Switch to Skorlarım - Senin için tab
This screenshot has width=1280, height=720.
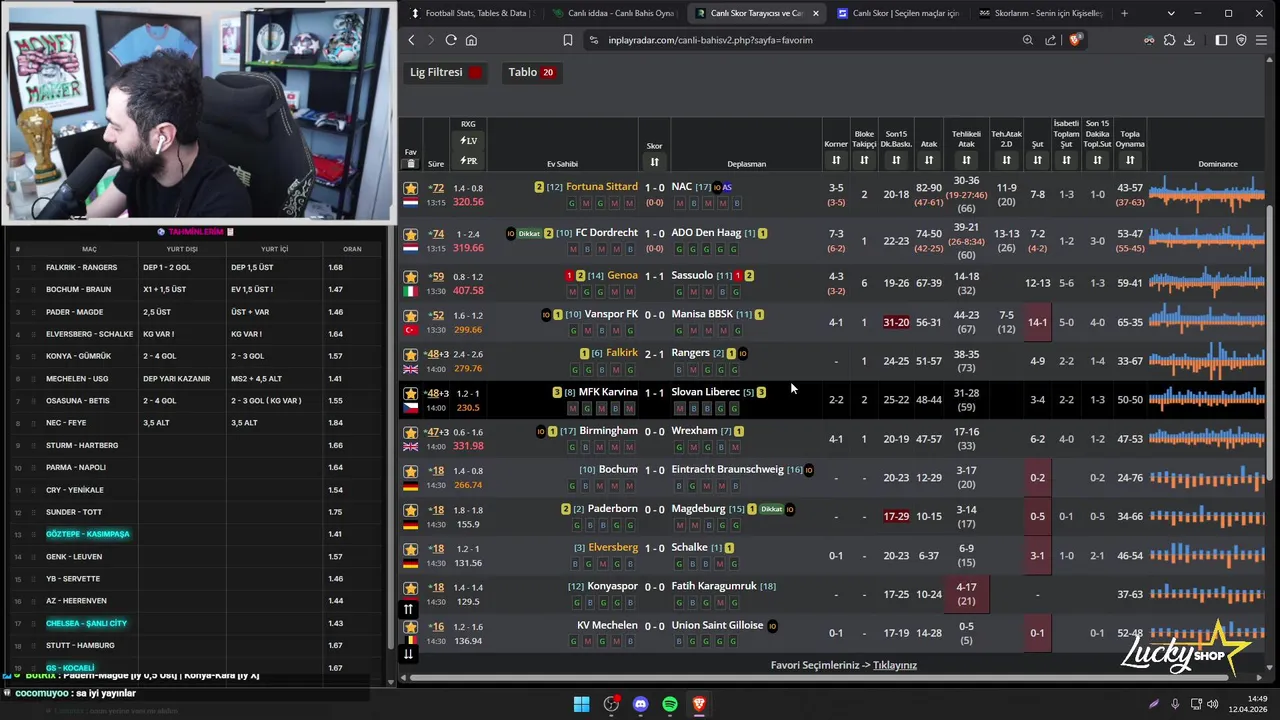click(1040, 13)
